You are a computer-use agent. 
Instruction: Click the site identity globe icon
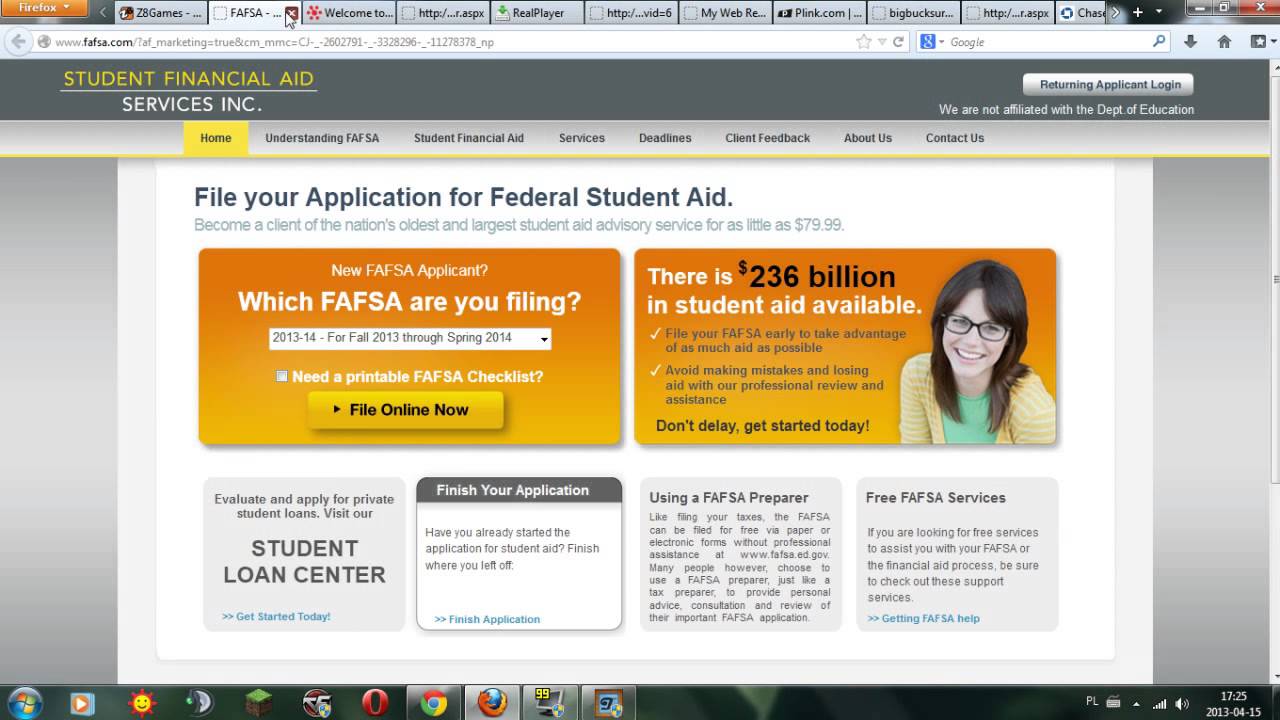(44, 42)
